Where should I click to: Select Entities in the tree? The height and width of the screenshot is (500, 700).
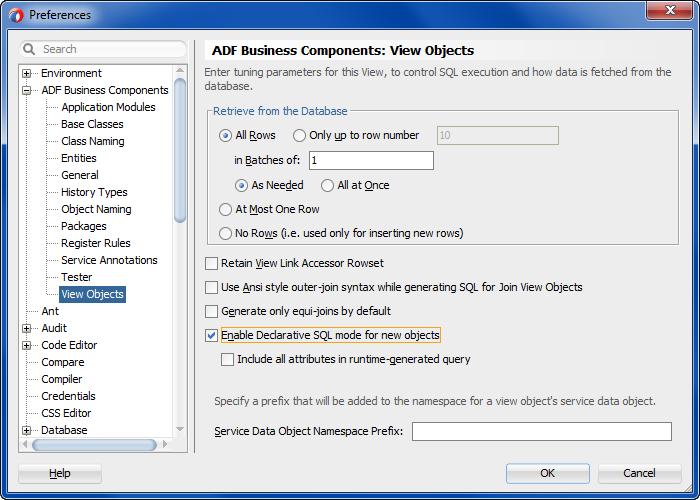pos(79,158)
